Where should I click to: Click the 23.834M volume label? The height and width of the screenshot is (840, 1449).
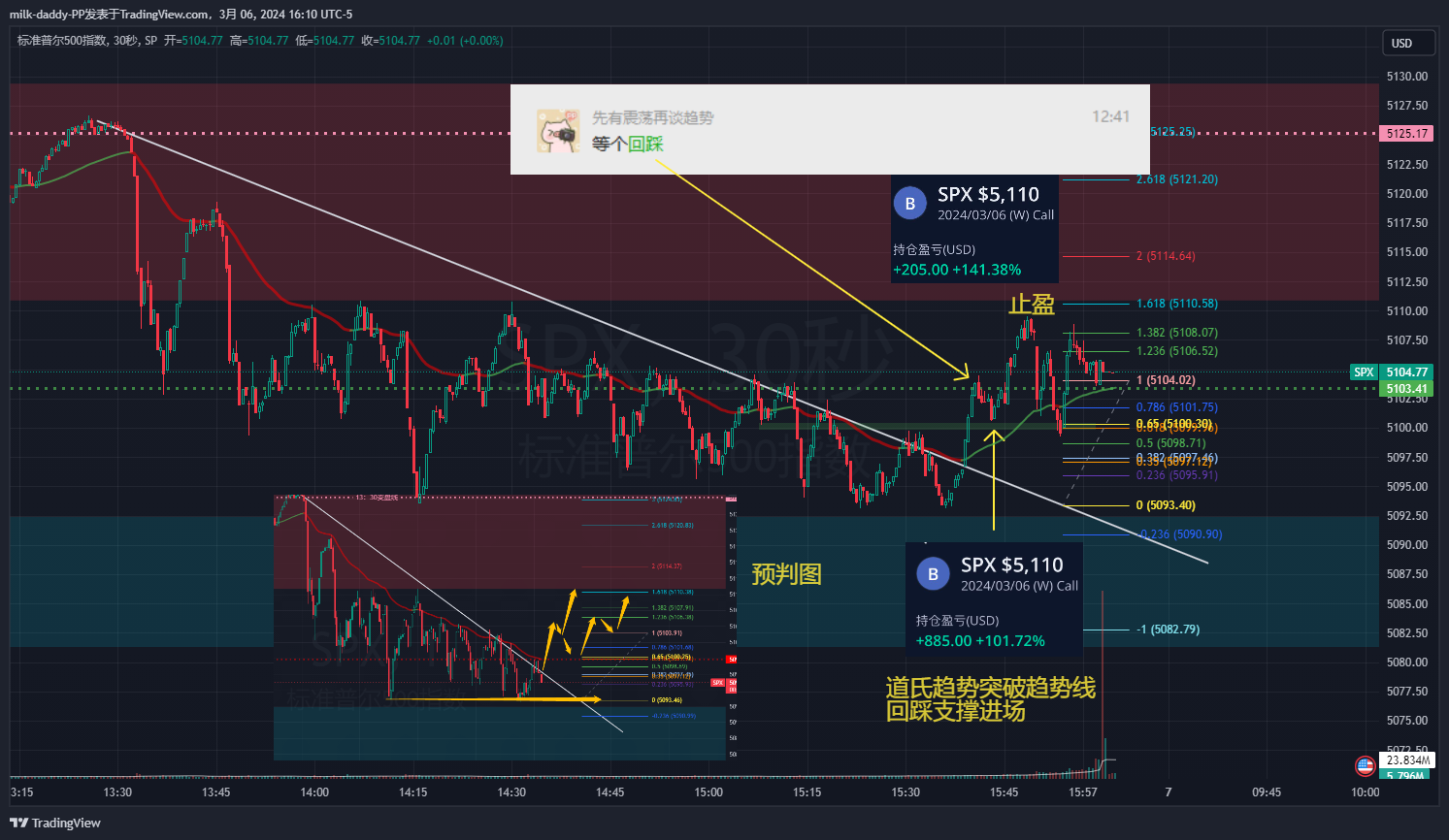click(x=1407, y=760)
